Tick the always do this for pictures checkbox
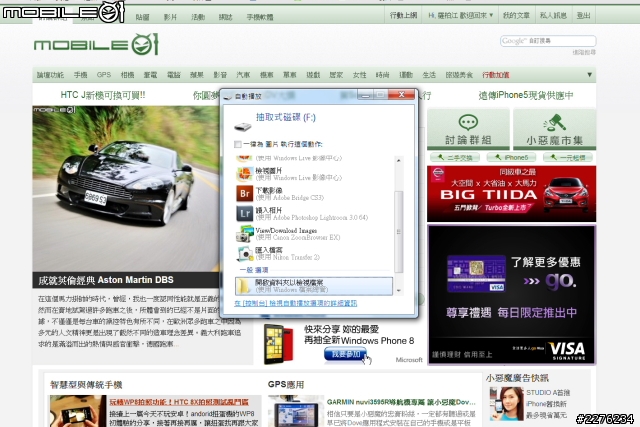This screenshot has width=640, height=427. [x=238, y=144]
